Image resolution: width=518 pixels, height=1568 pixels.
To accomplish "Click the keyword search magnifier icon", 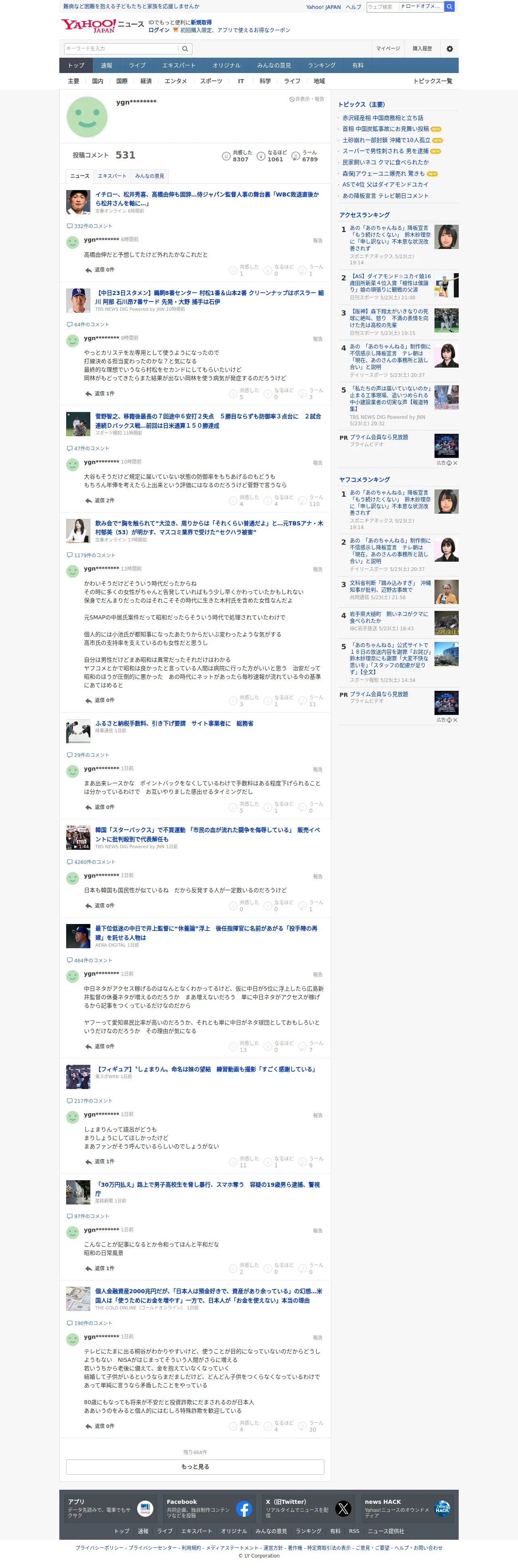I will 185,49.
